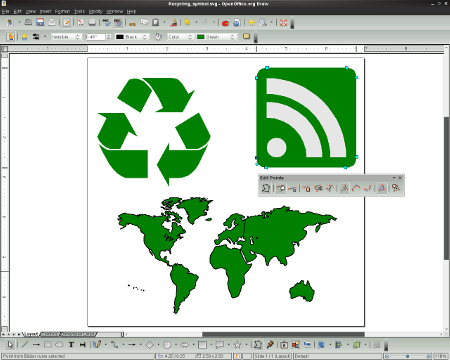The width and height of the screenshot is (450, 360).
Task: Open the area fill style Color dropdown
Action: click(x=180, y=37)
